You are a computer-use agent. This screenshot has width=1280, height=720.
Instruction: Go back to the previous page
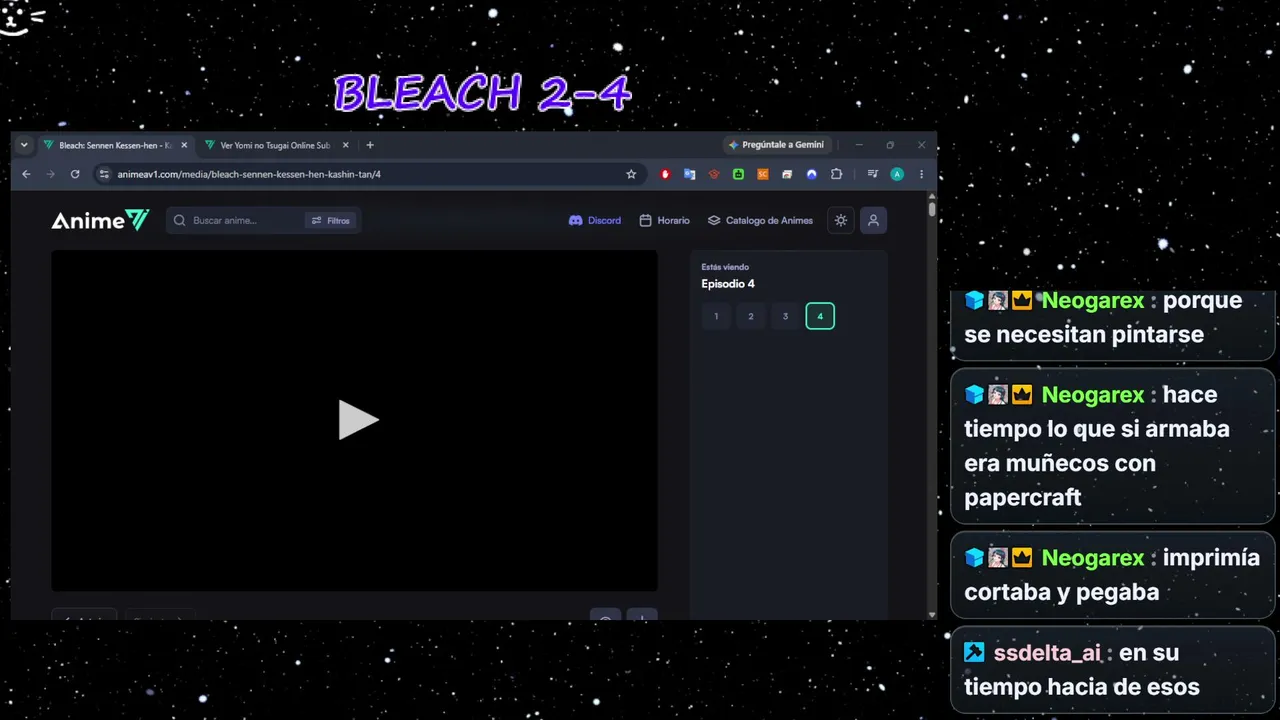click(27, 174)
